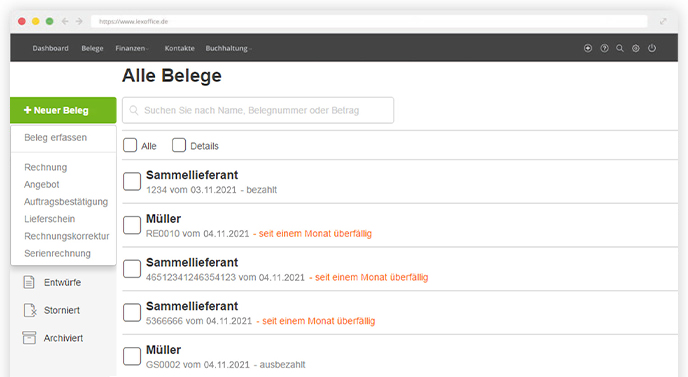
Task: Collapse the Neuer Beleg dropdown button
Action: coord(63,110)
